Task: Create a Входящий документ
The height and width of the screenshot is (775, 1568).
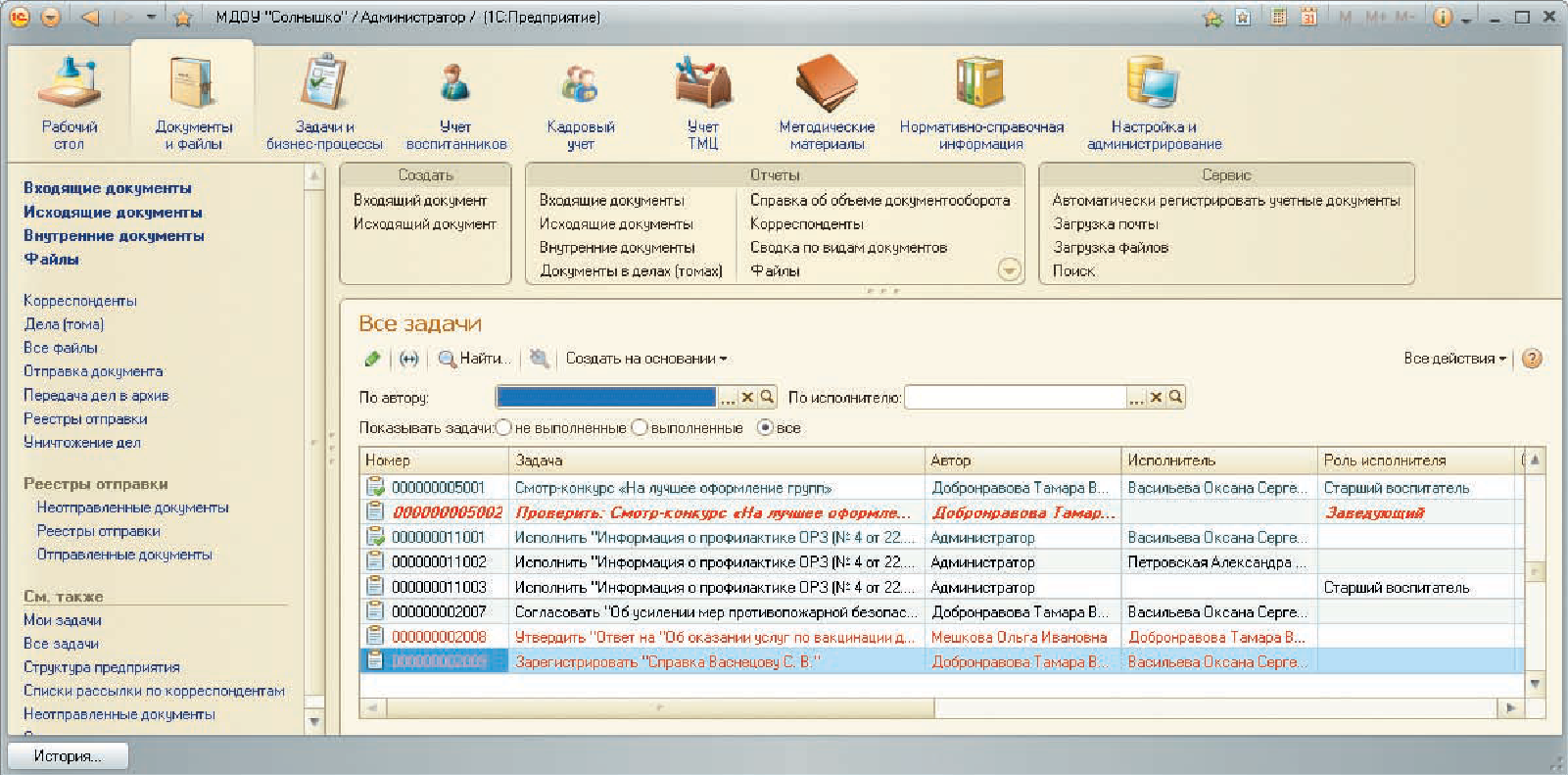Action: coord(420,200)
